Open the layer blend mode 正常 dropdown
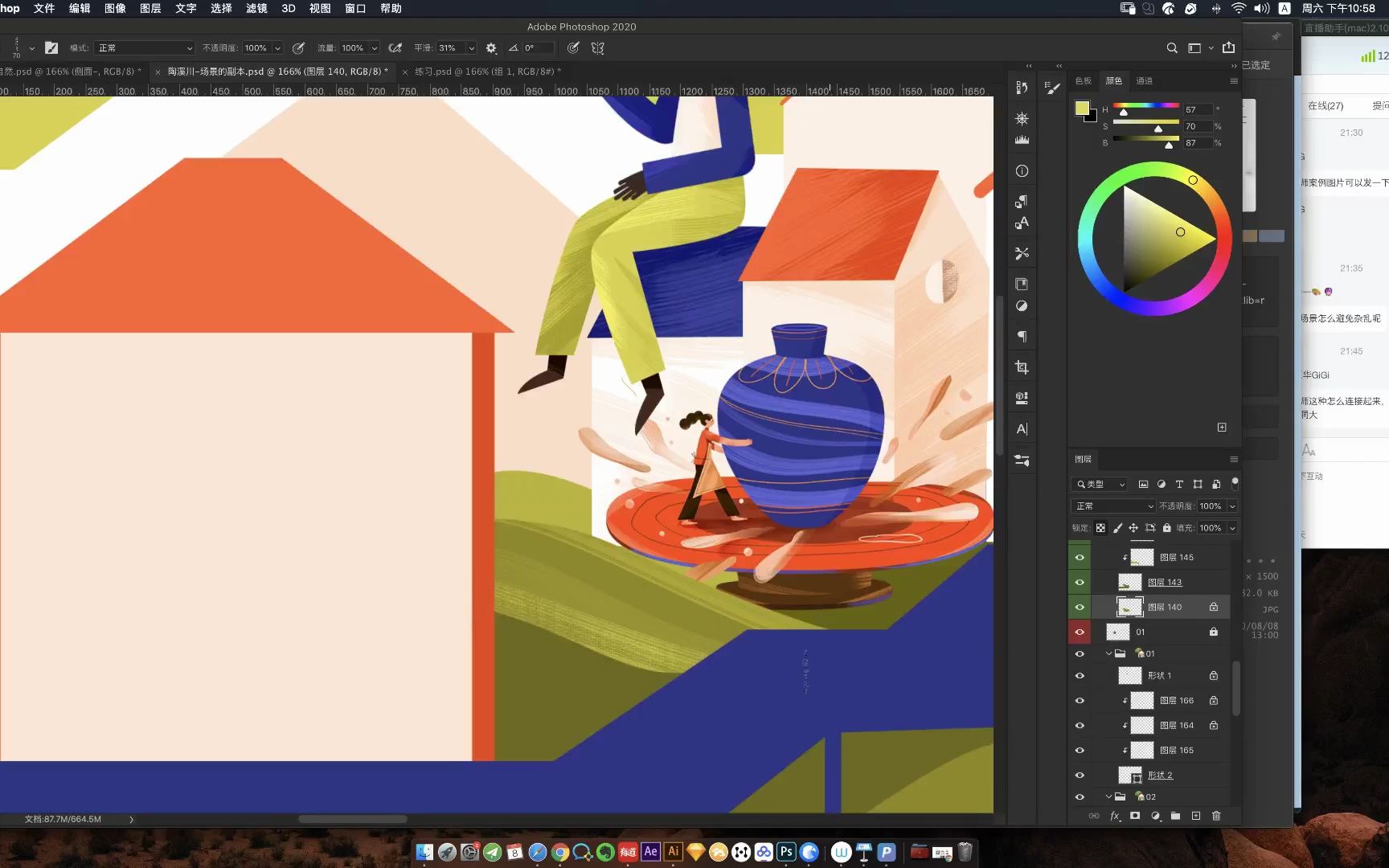Screen dimensions: 1389x868 click(1112, 506)
